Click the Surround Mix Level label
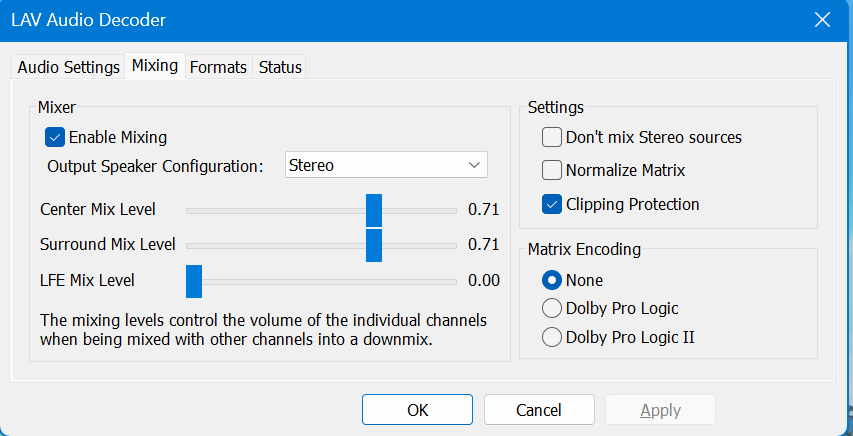Viewport: 853px width, 436px height. coord(108,245)
